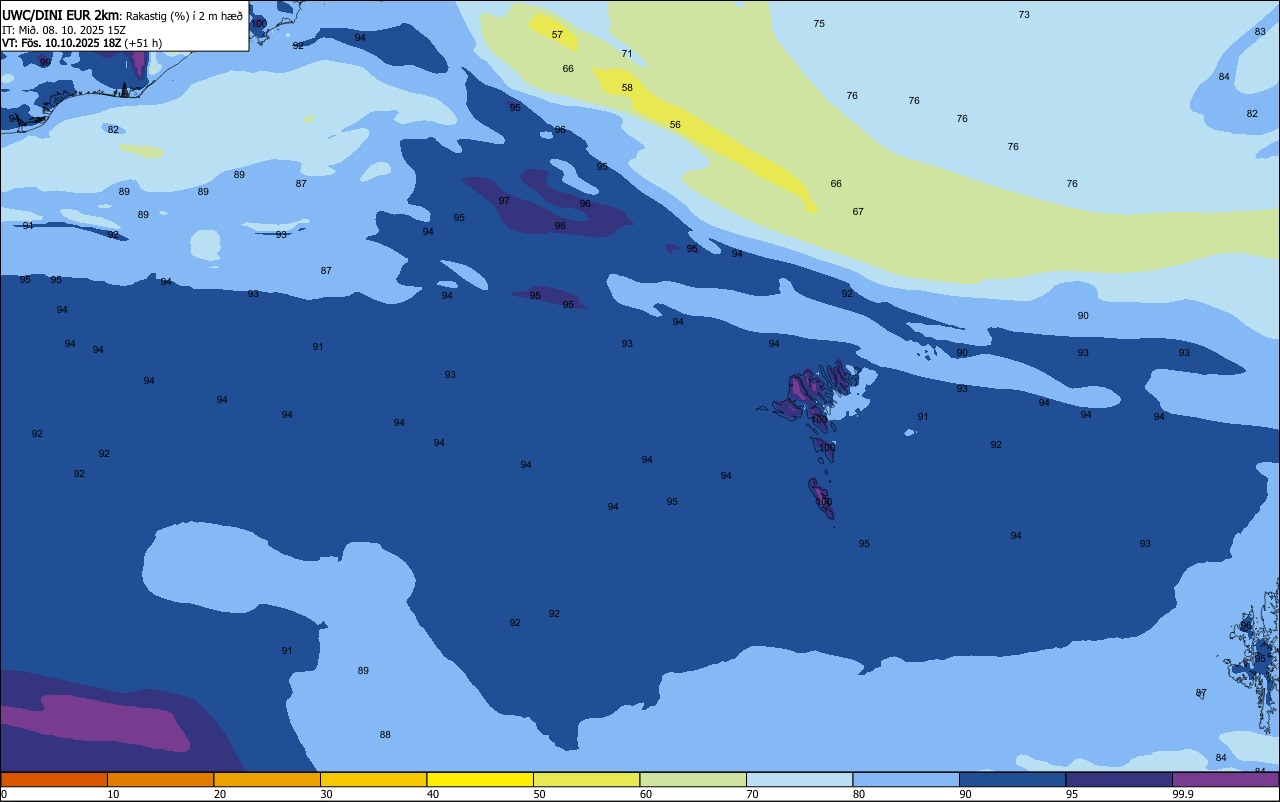Select the 10–20 orange legend swatch
Viewport: 1280px width, 802px height.
(x=160, y=779)
